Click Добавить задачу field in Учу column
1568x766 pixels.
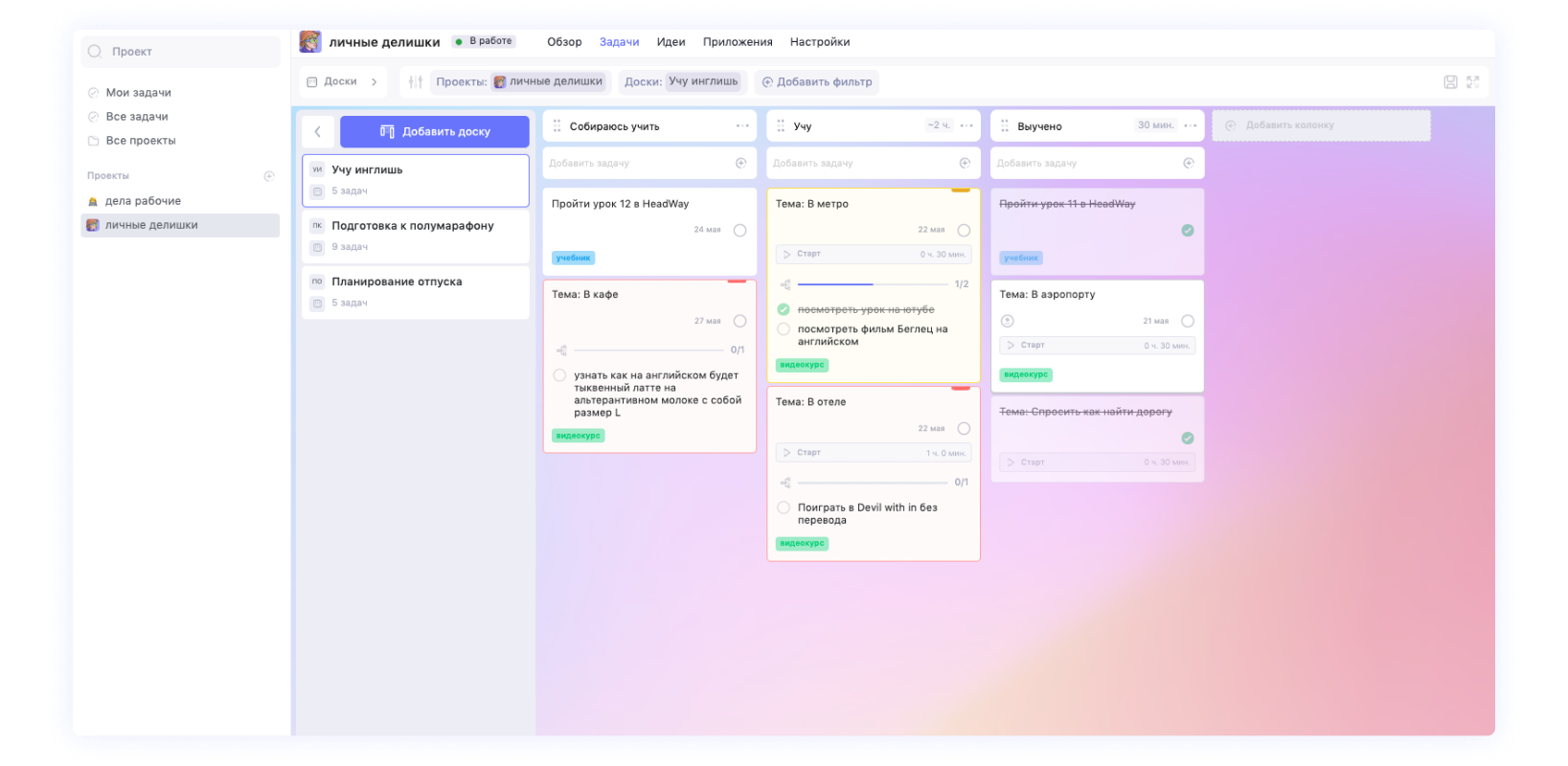point(862,164)
